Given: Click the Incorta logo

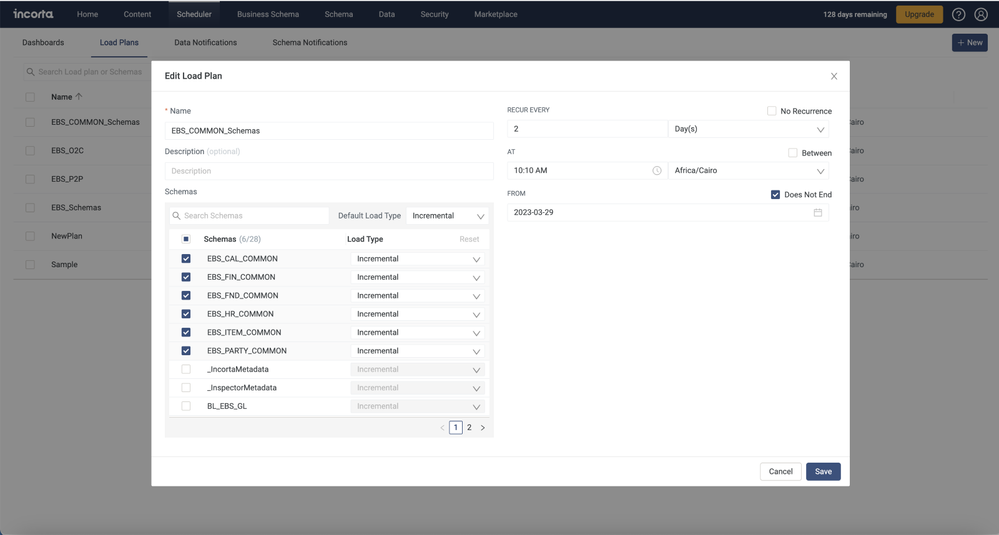Looking at the screenshot, I should click(33, 14).
